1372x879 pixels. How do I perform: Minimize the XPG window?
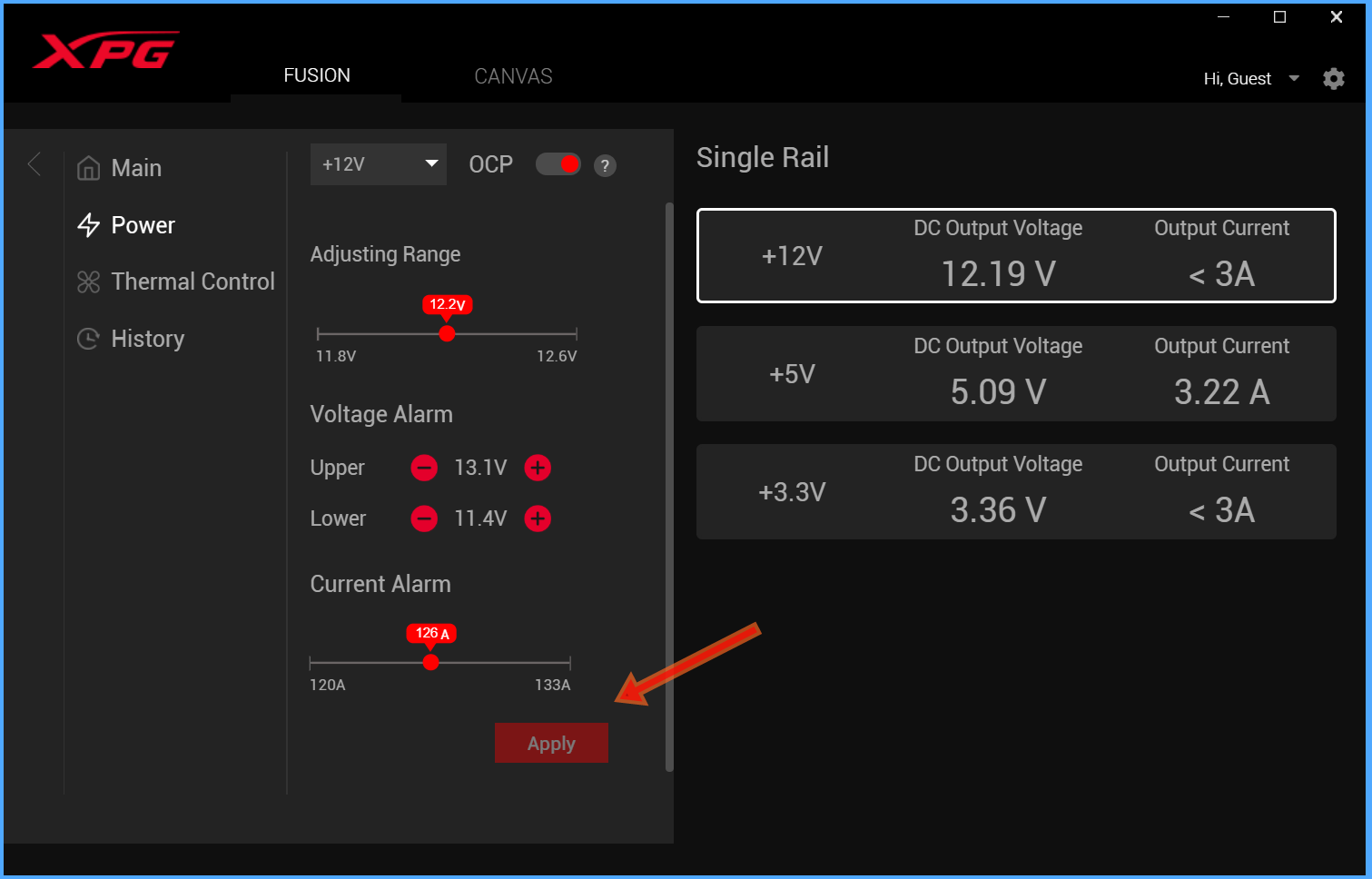1223,17
